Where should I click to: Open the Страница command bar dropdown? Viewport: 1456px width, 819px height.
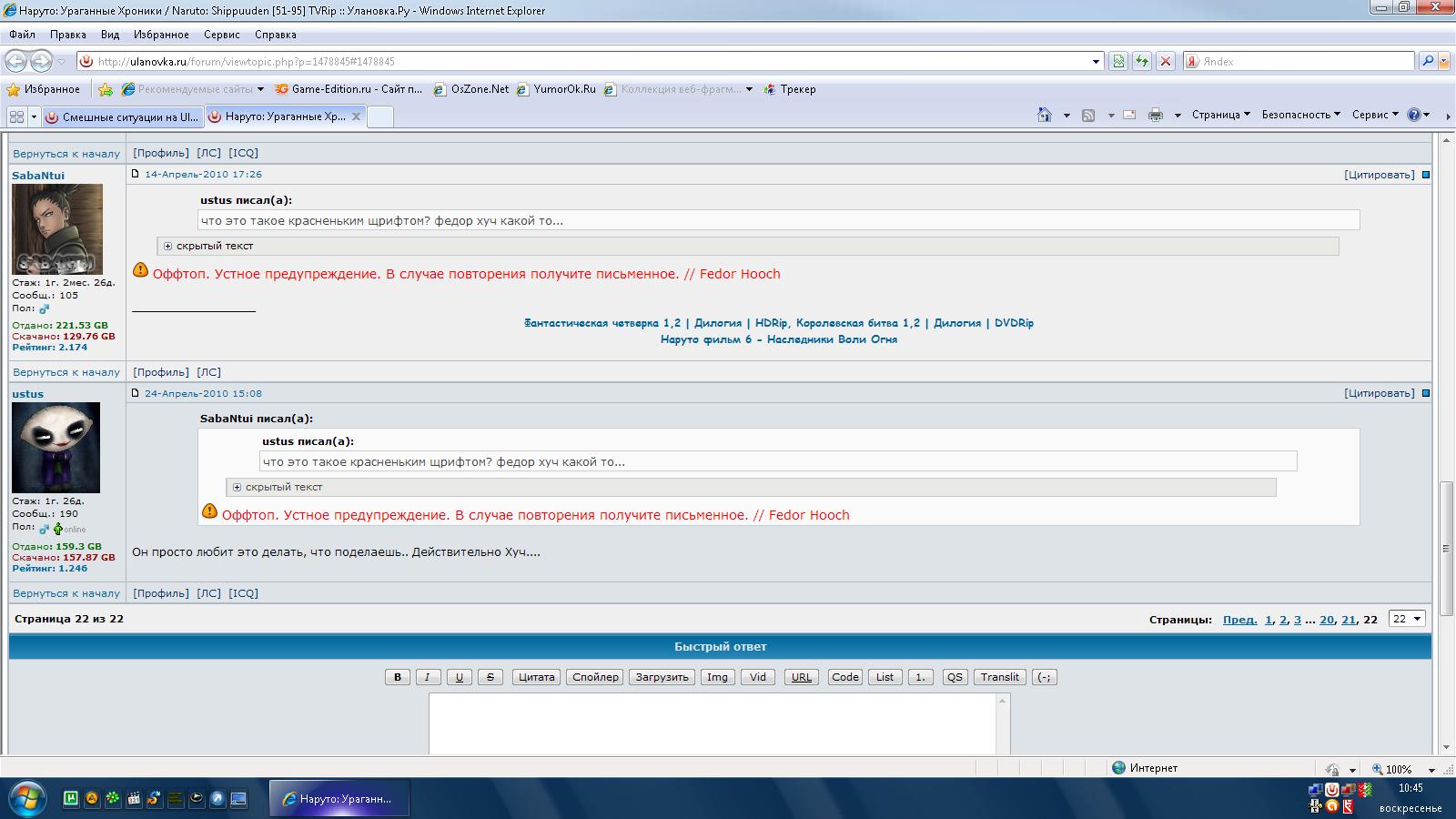pyautogui.click(x=1221, y=115)
